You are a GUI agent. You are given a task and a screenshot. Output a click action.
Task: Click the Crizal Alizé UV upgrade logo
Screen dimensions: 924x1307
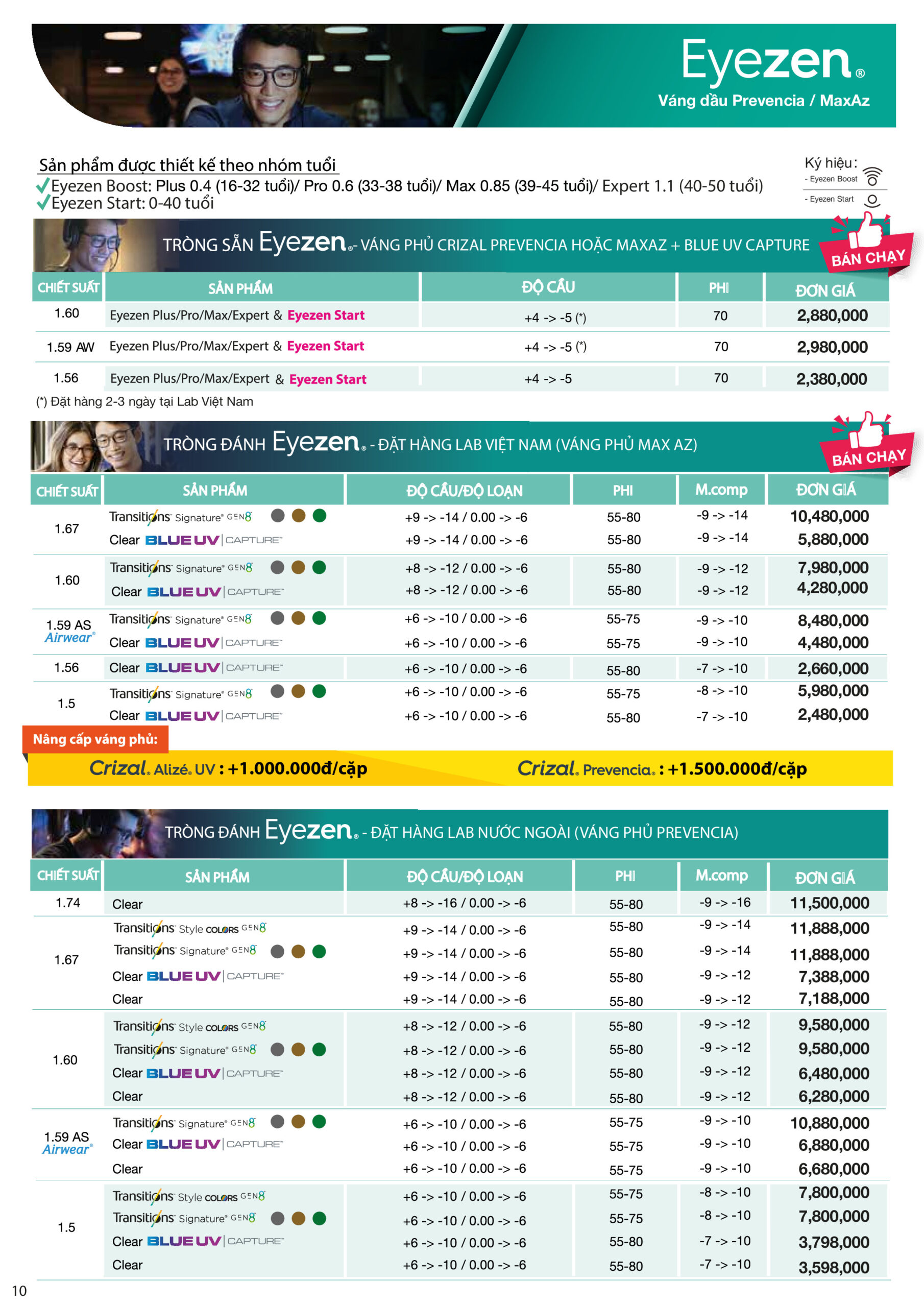(152, 768)
